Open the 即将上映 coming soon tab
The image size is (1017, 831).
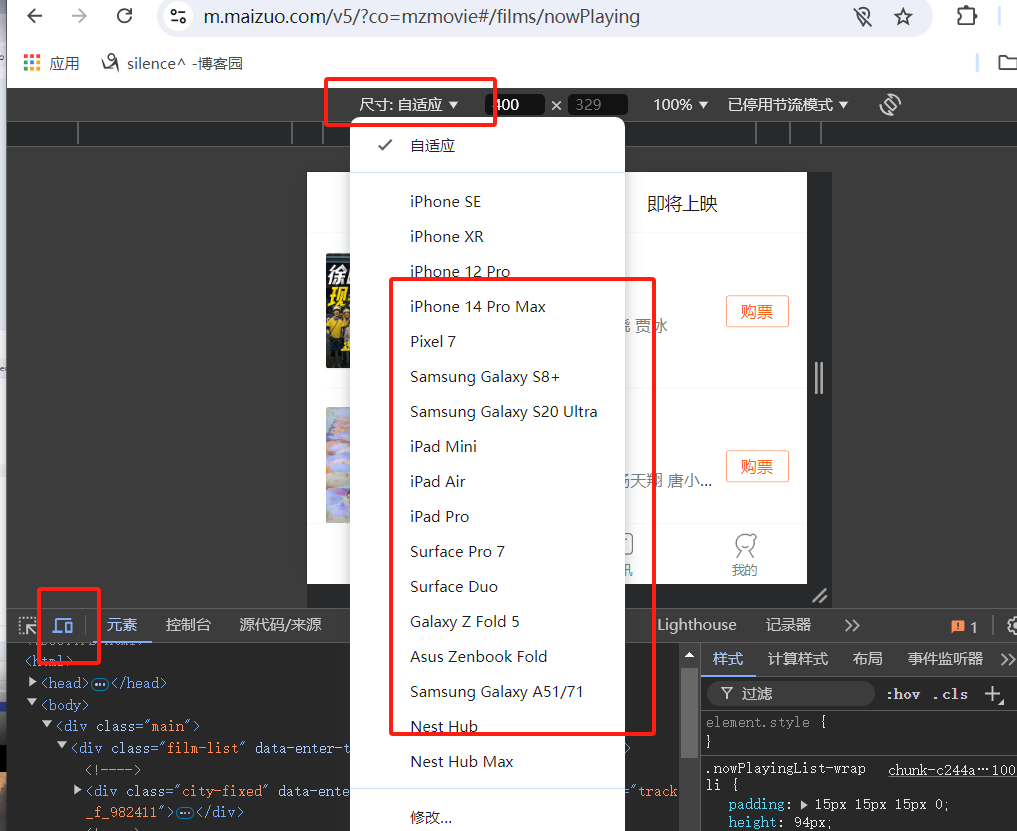[682, 204]
